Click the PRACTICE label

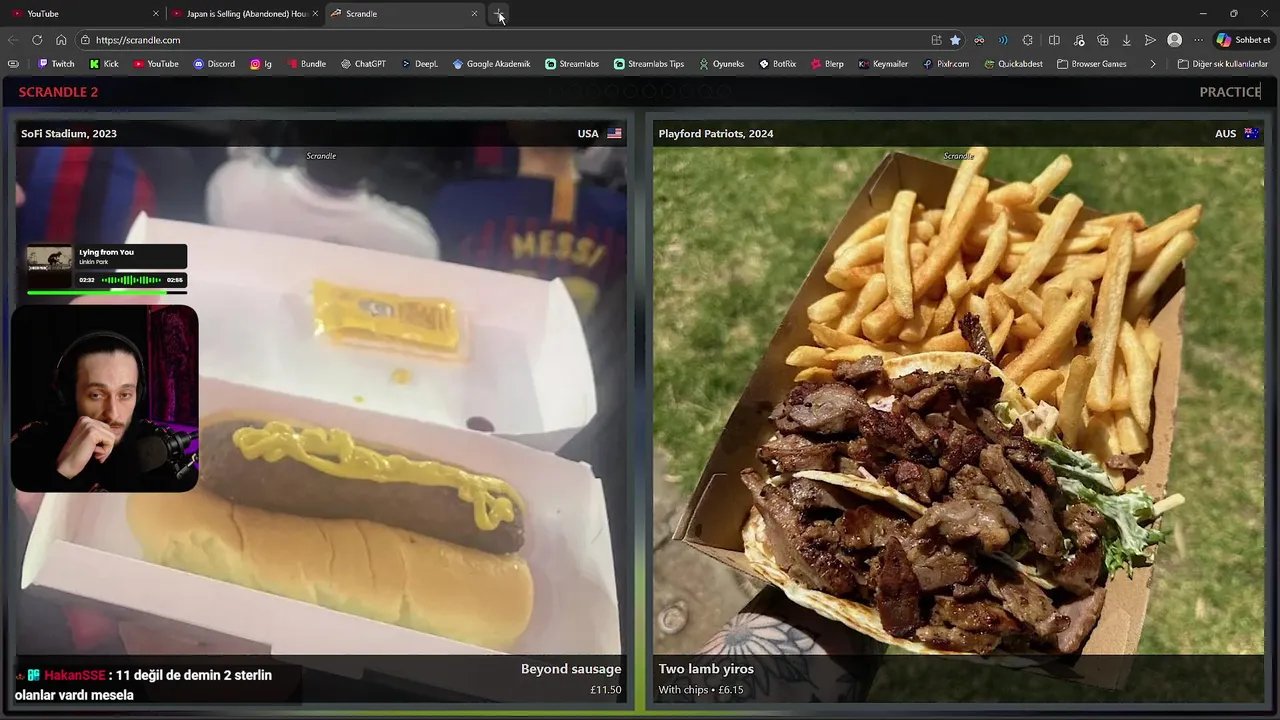(x=1230, y=92)
